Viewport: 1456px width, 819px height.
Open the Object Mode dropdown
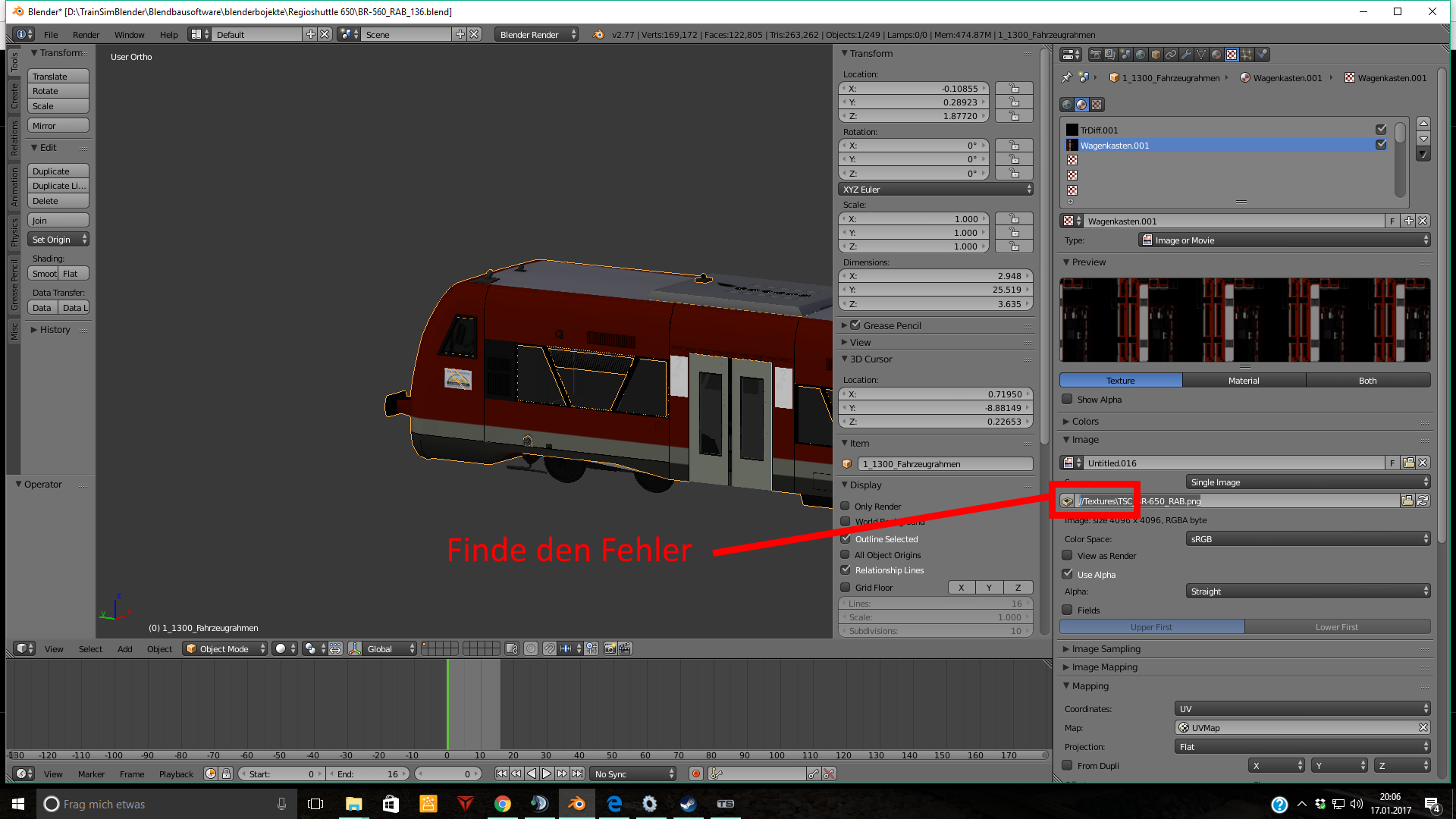(x=225, y=648)
